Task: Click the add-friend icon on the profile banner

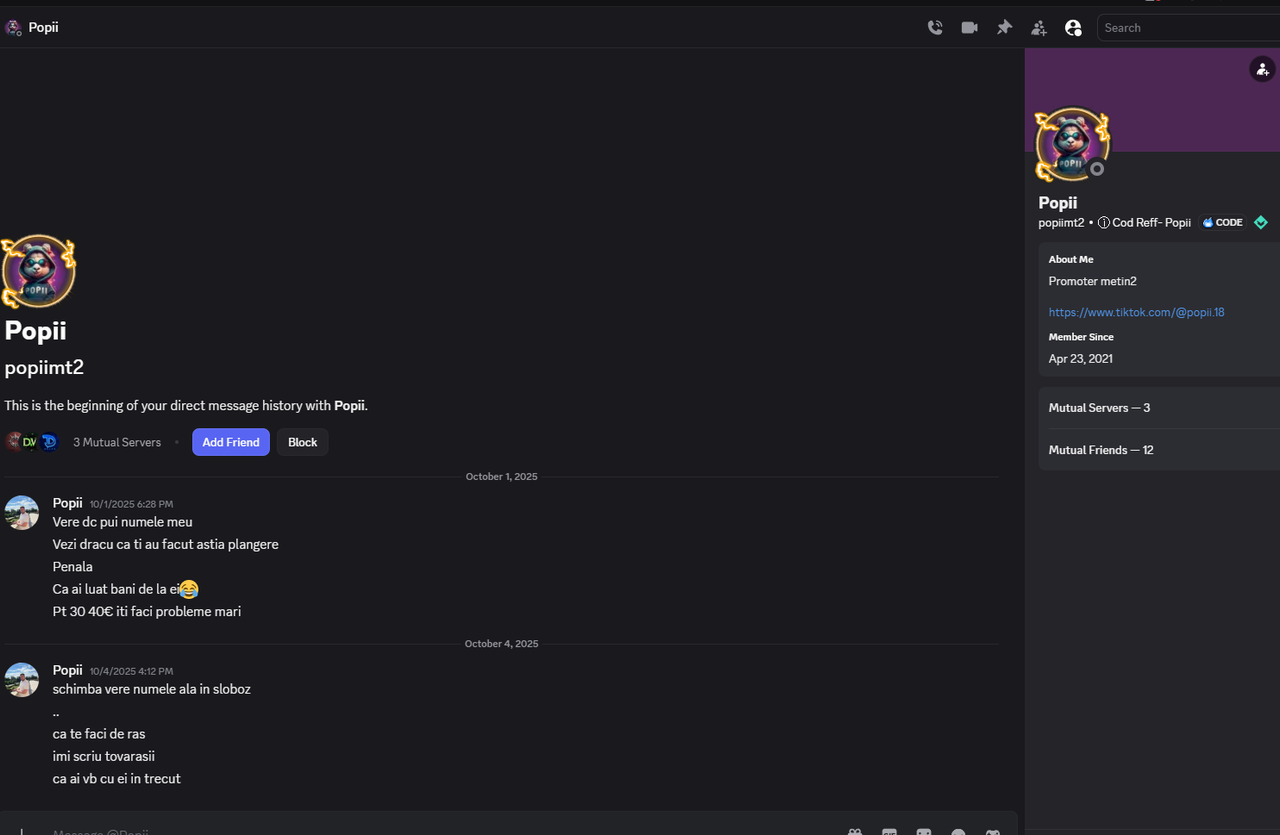Action: click(x=1262, y=69)
